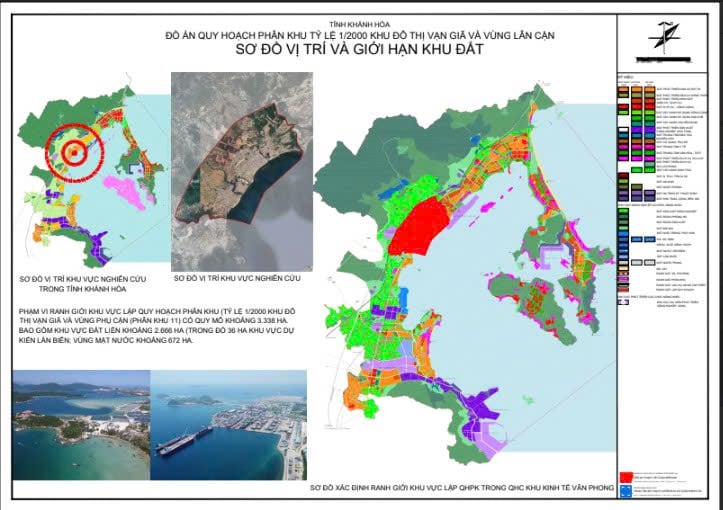Click the caption below the satellite image

(x=236, y=277)
